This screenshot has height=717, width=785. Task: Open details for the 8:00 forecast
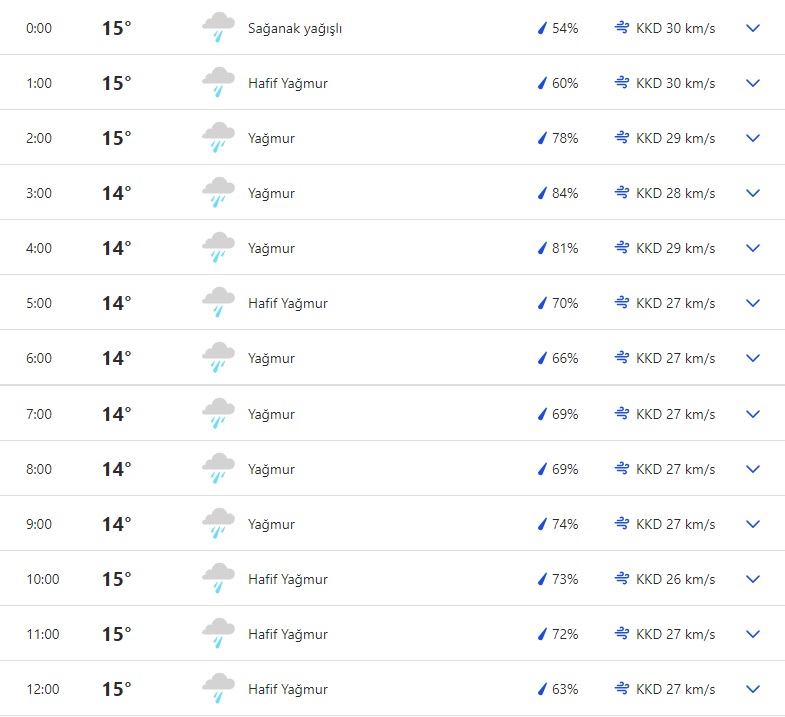click(753, 469)
